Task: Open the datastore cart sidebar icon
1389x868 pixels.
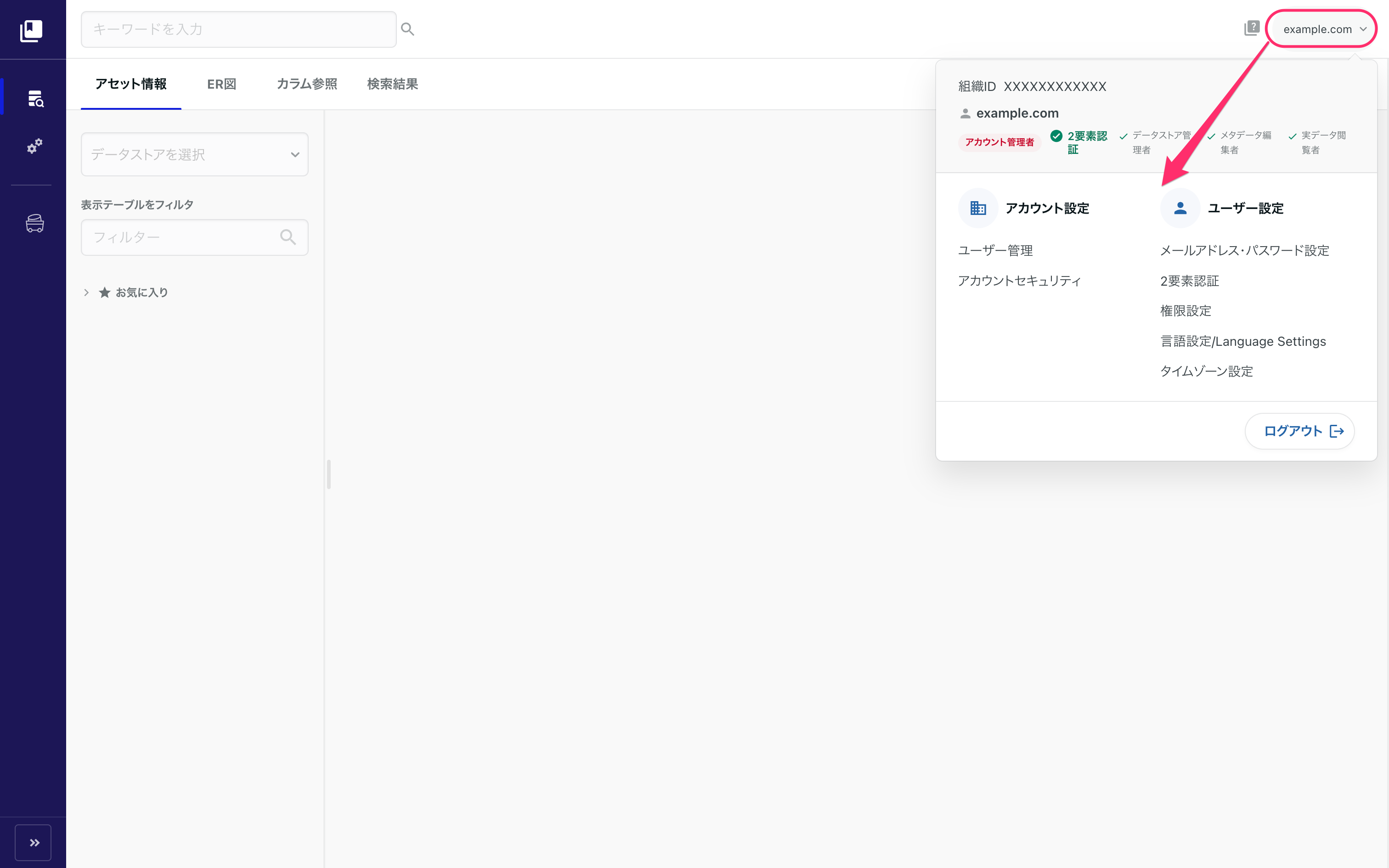Action: point(34,223)
